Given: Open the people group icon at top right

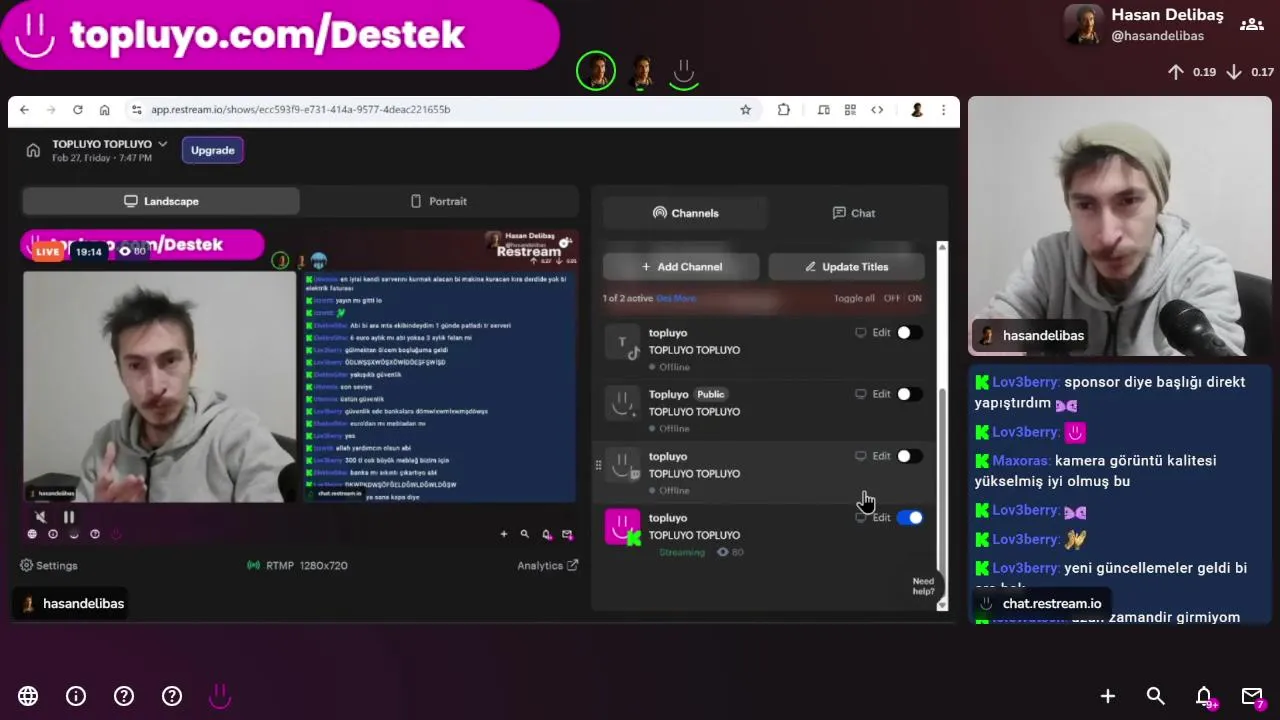Looking at the screenshot, I should (1251, 24).
